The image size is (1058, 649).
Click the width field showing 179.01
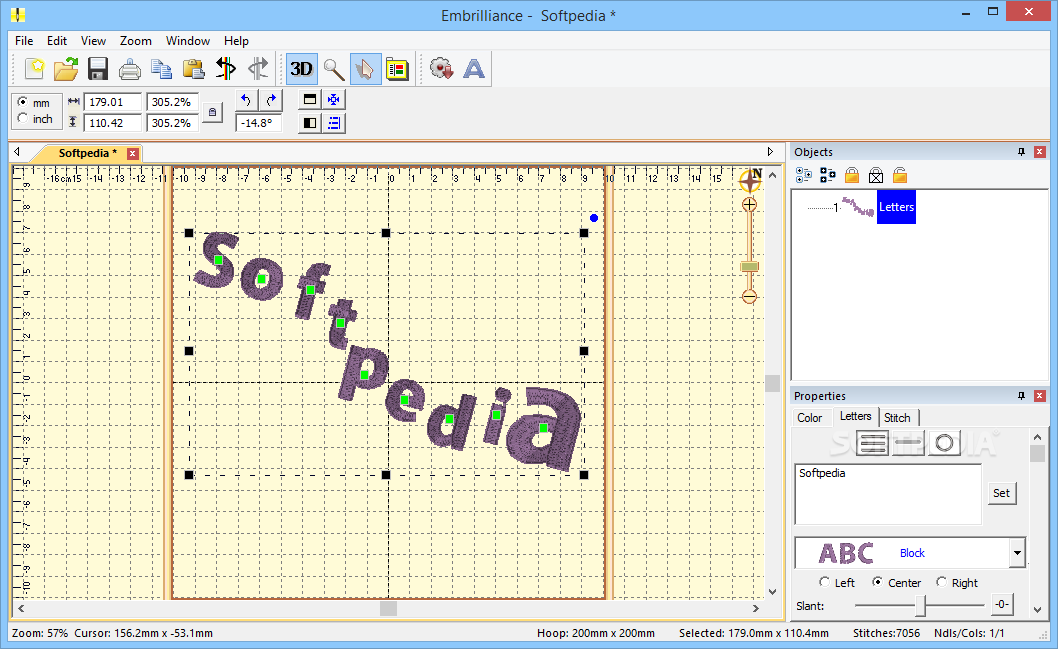(x=113, y=102)
